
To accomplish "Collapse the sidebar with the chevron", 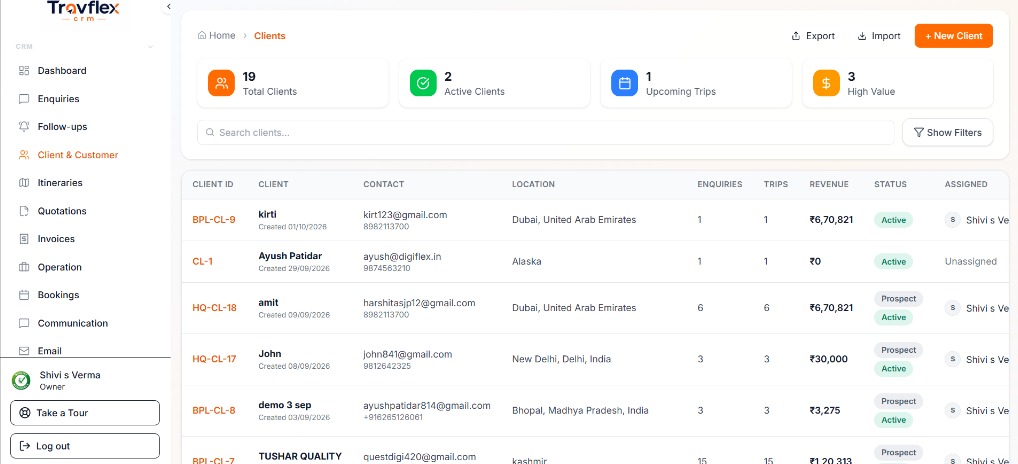I will tap(168, 6).
